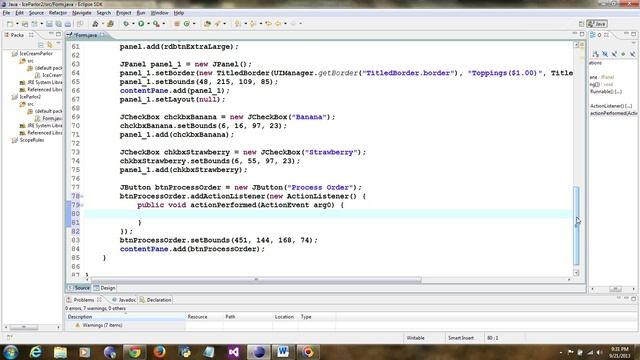The width and height of the screenshot is (640, 360).
Task: Click the Open Type toolbar icon
Action: pyautogui.click(x=207, y=24)
